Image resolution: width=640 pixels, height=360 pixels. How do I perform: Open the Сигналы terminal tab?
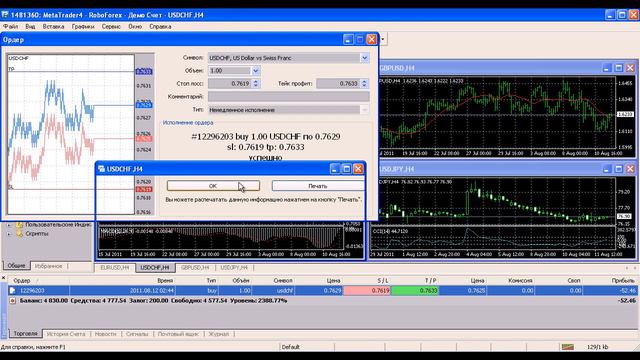pos(137,334)
